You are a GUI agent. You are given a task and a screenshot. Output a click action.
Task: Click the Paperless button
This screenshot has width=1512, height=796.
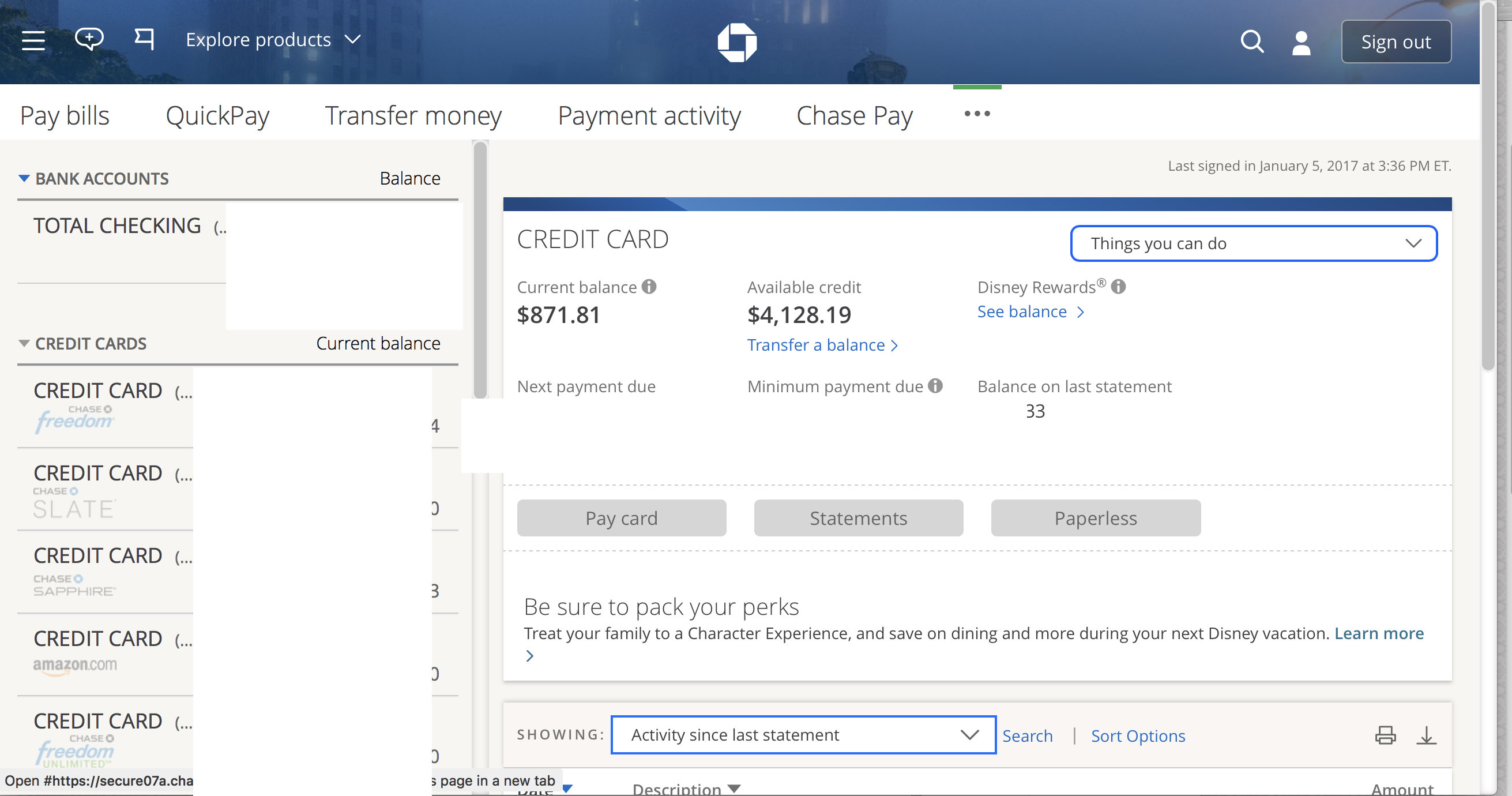1096,518
